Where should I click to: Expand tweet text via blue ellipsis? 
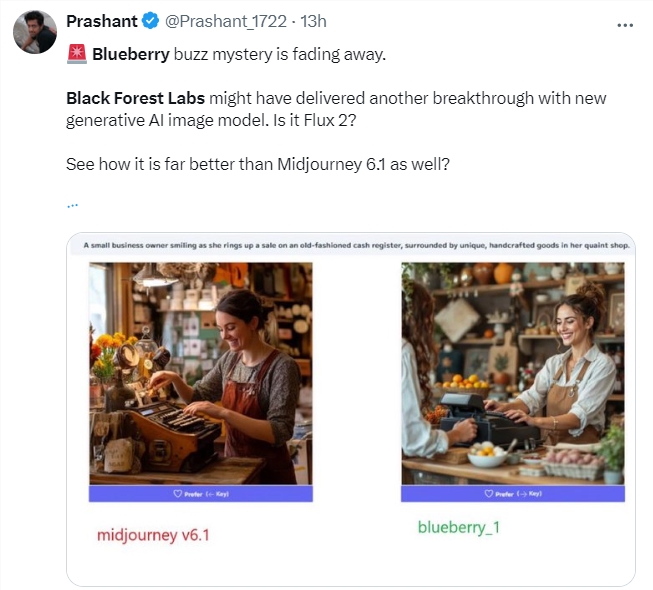click(x=72, y=204)
